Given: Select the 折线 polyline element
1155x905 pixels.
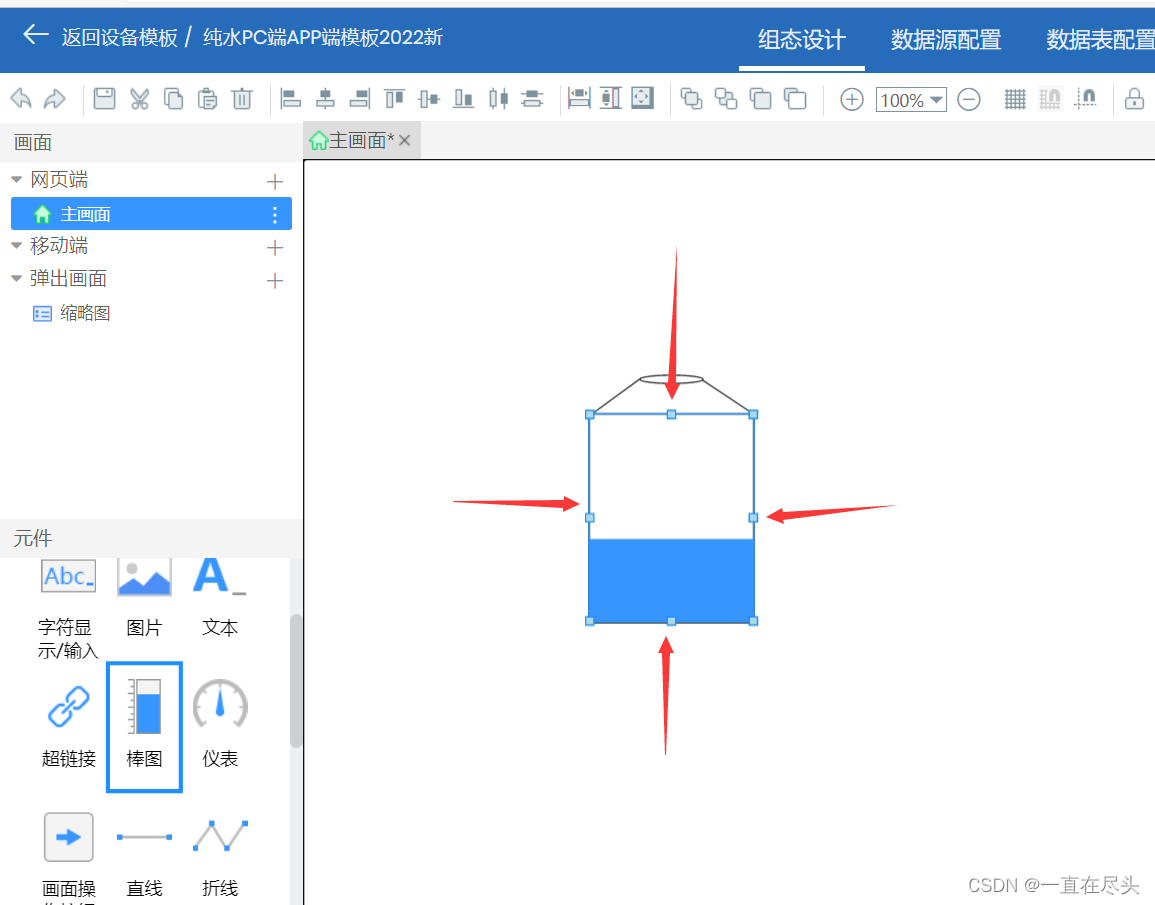Looking at the screenshot, I should [x=220, y=836].
